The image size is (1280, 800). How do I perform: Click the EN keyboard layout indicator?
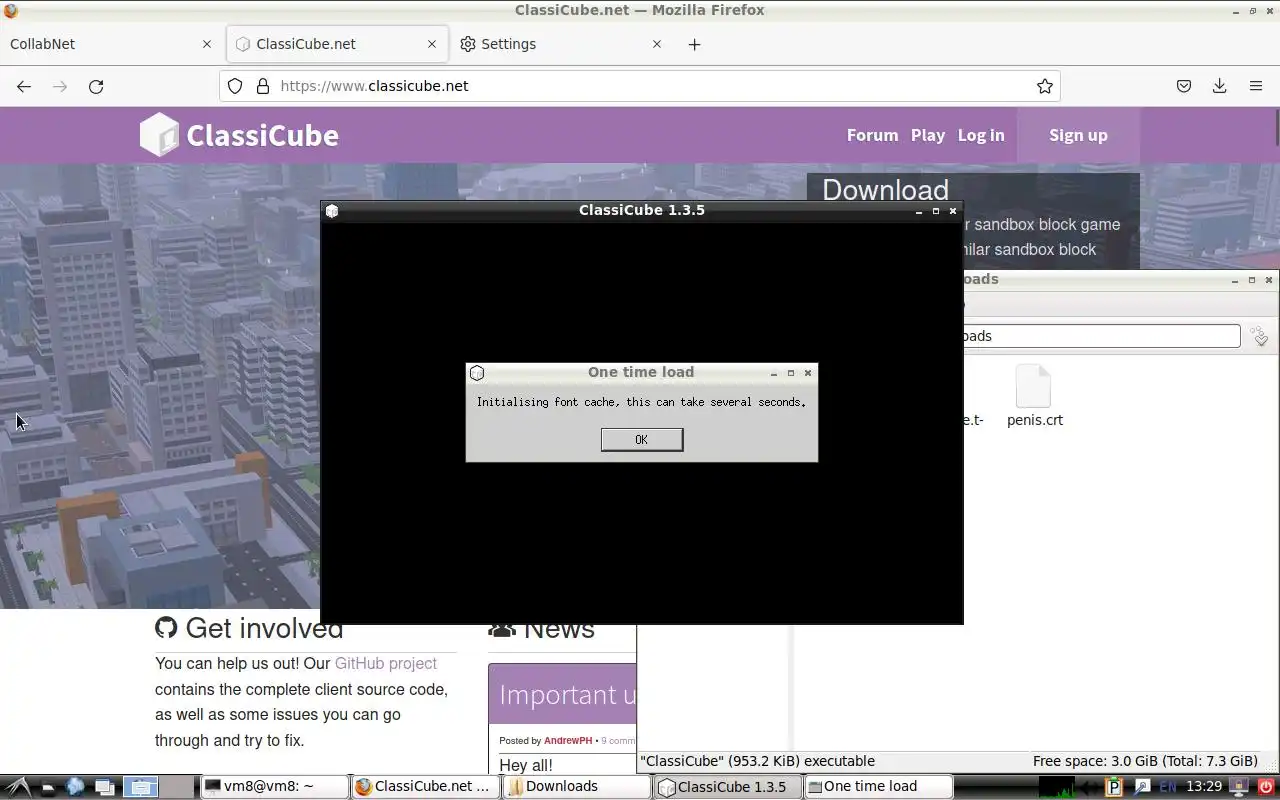(1167, 787)
